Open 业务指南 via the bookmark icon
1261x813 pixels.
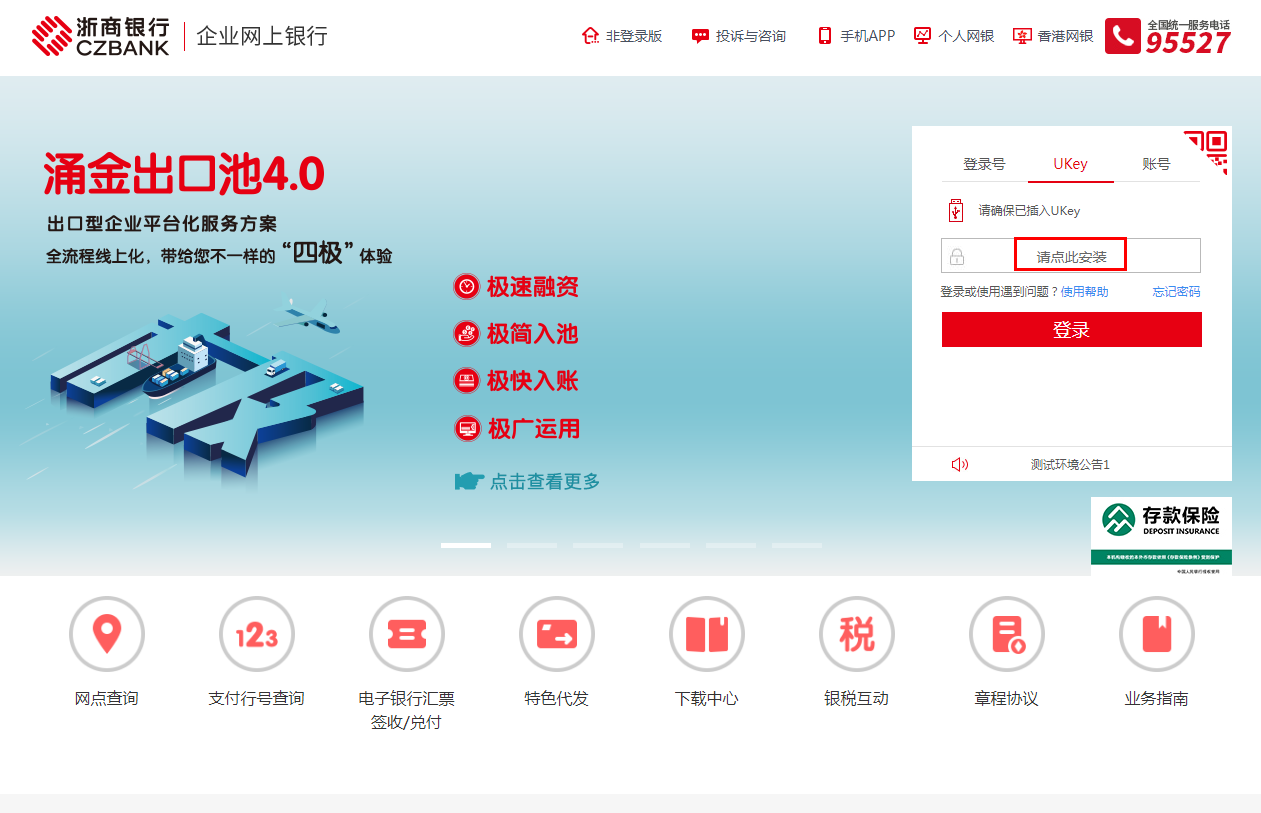1157,634
